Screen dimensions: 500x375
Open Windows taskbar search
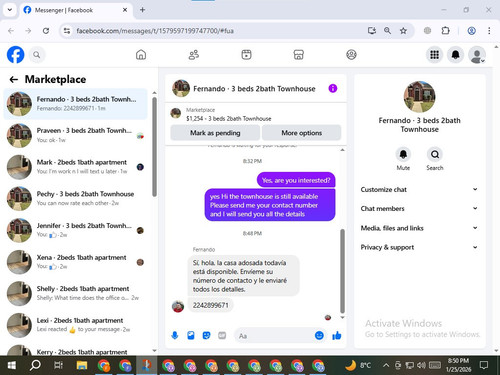coord(35,365)
